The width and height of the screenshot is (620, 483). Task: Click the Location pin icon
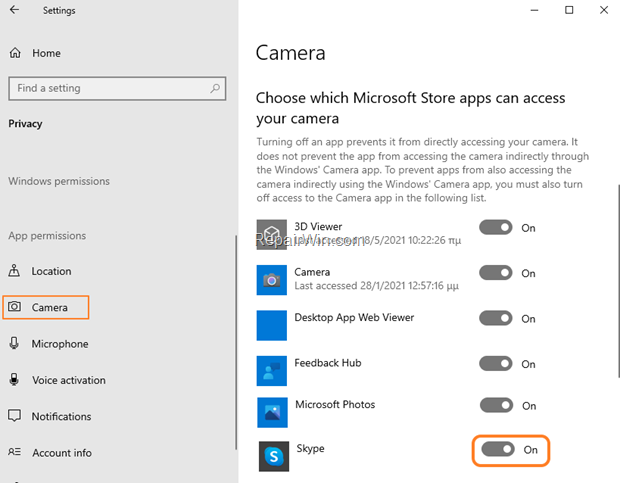click(14, 271)
